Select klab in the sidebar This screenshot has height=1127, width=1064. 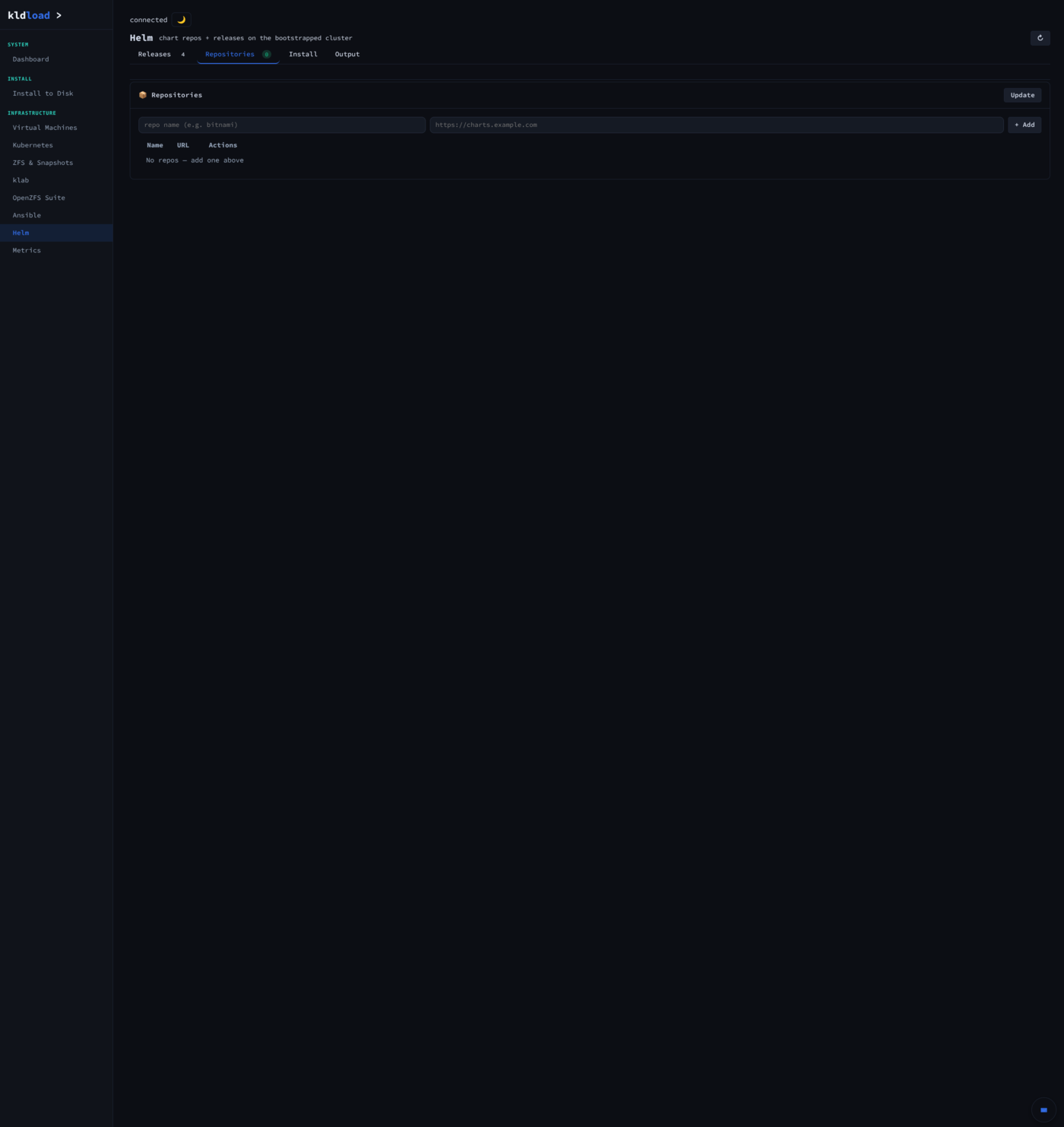coord(56,180)
